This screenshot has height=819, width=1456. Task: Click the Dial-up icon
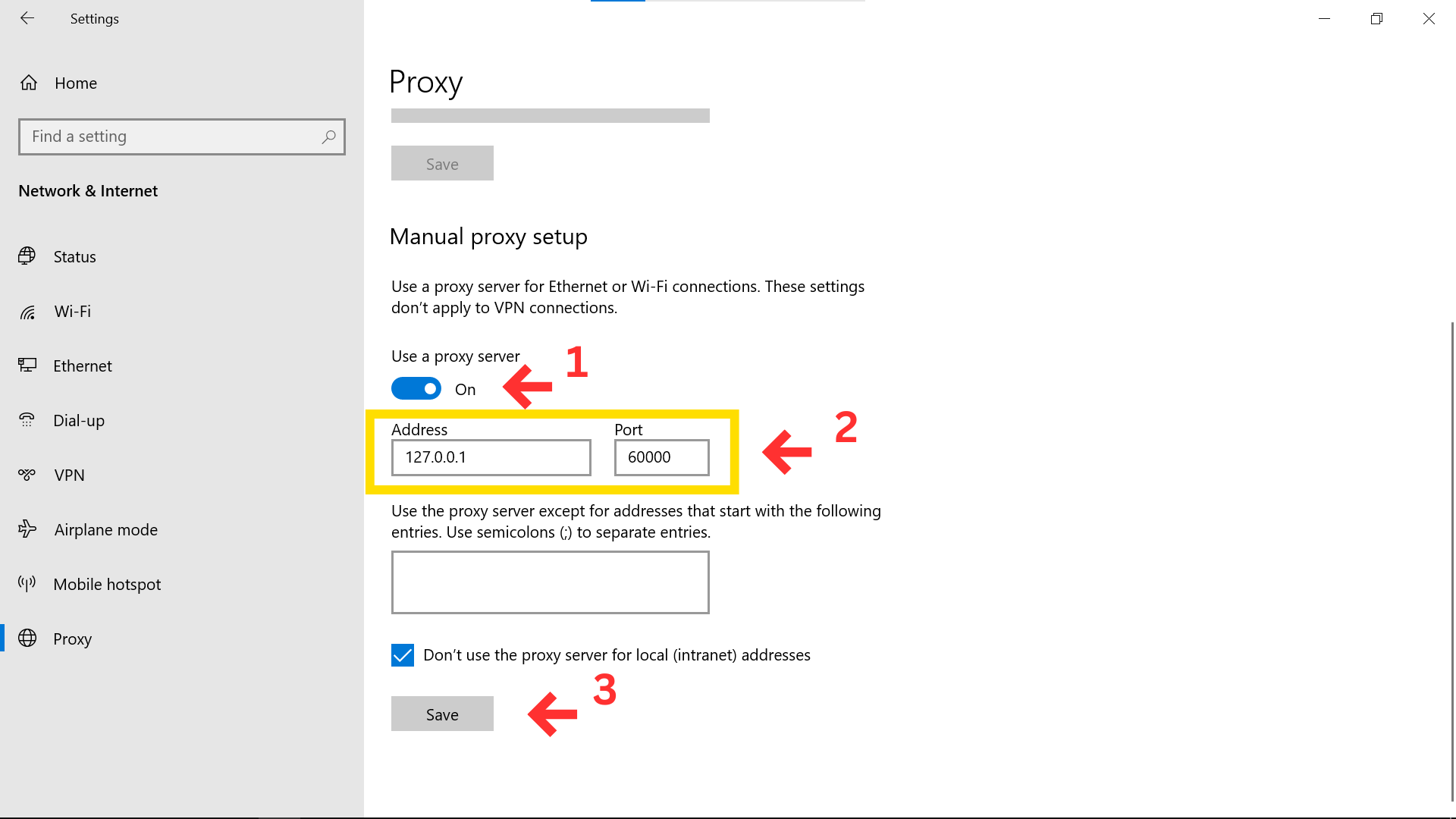pos(27,420)
